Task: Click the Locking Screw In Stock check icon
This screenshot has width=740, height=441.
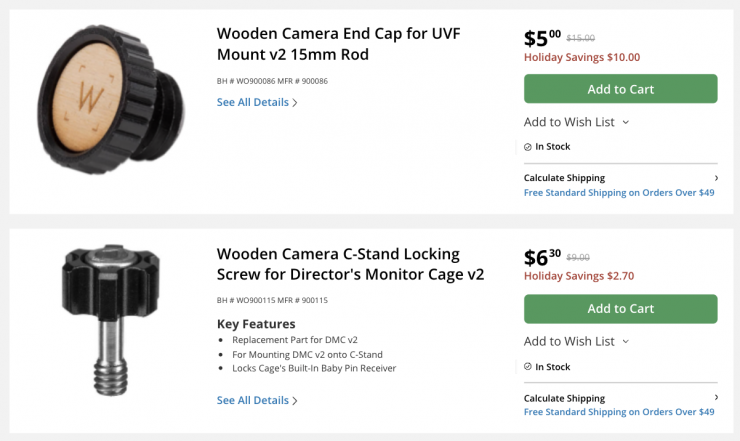Action: click(x=528, y=367)
